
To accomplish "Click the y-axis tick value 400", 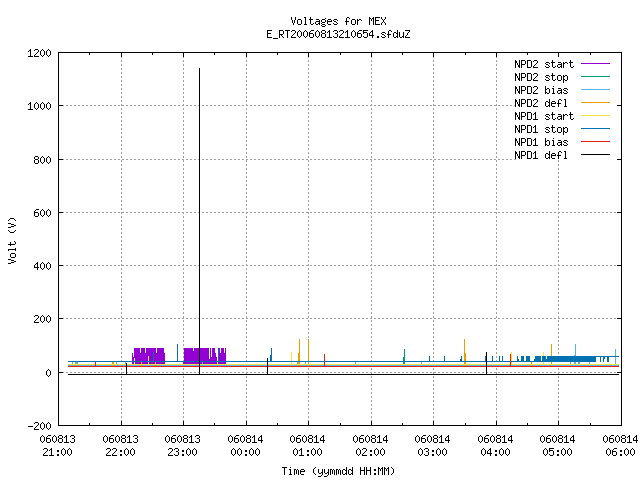I will click(42, 266).
